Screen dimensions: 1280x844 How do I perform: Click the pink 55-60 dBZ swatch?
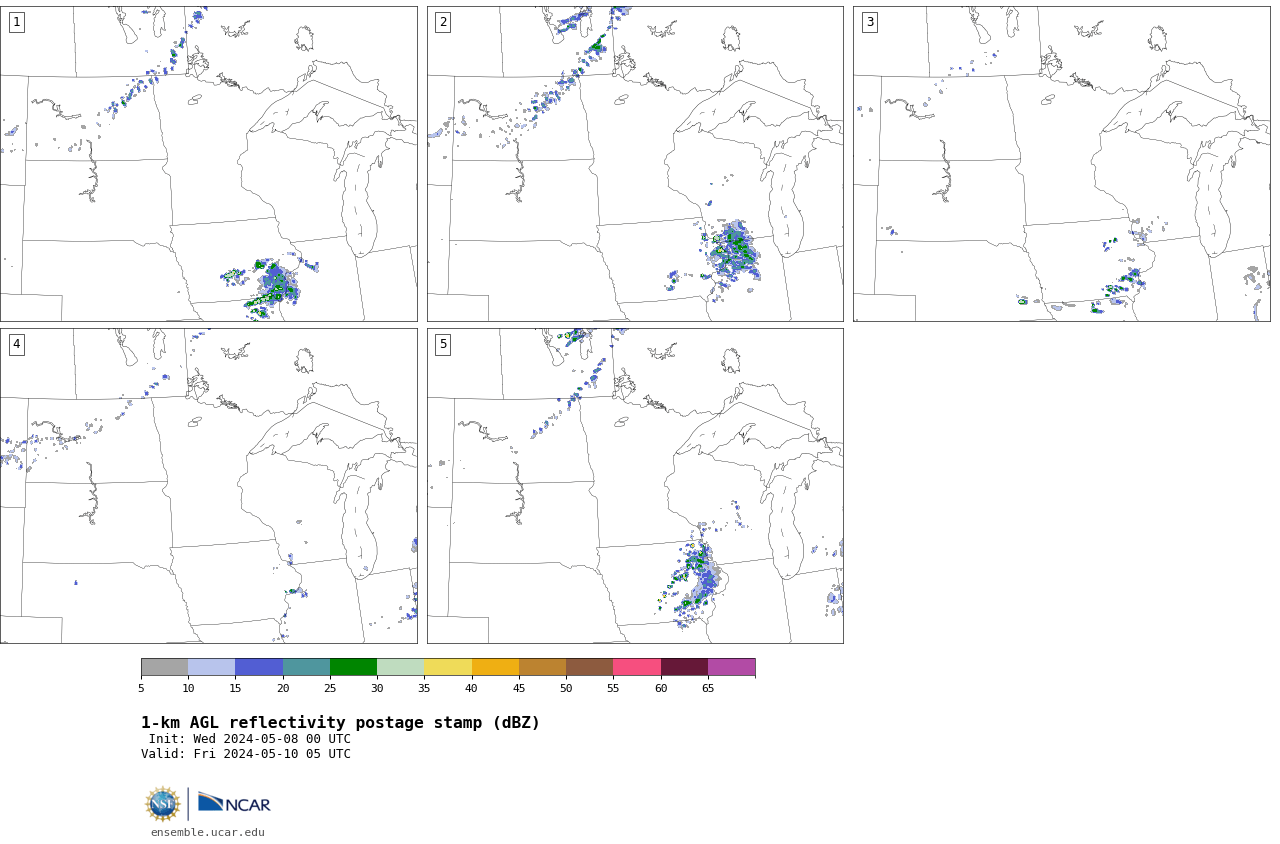coord(637,667)
